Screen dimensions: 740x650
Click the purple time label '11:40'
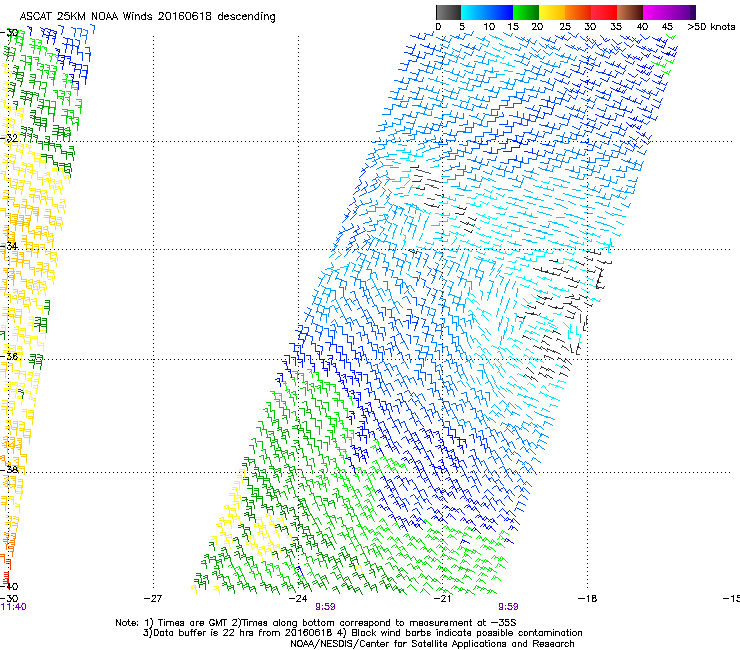click(14, 607)
